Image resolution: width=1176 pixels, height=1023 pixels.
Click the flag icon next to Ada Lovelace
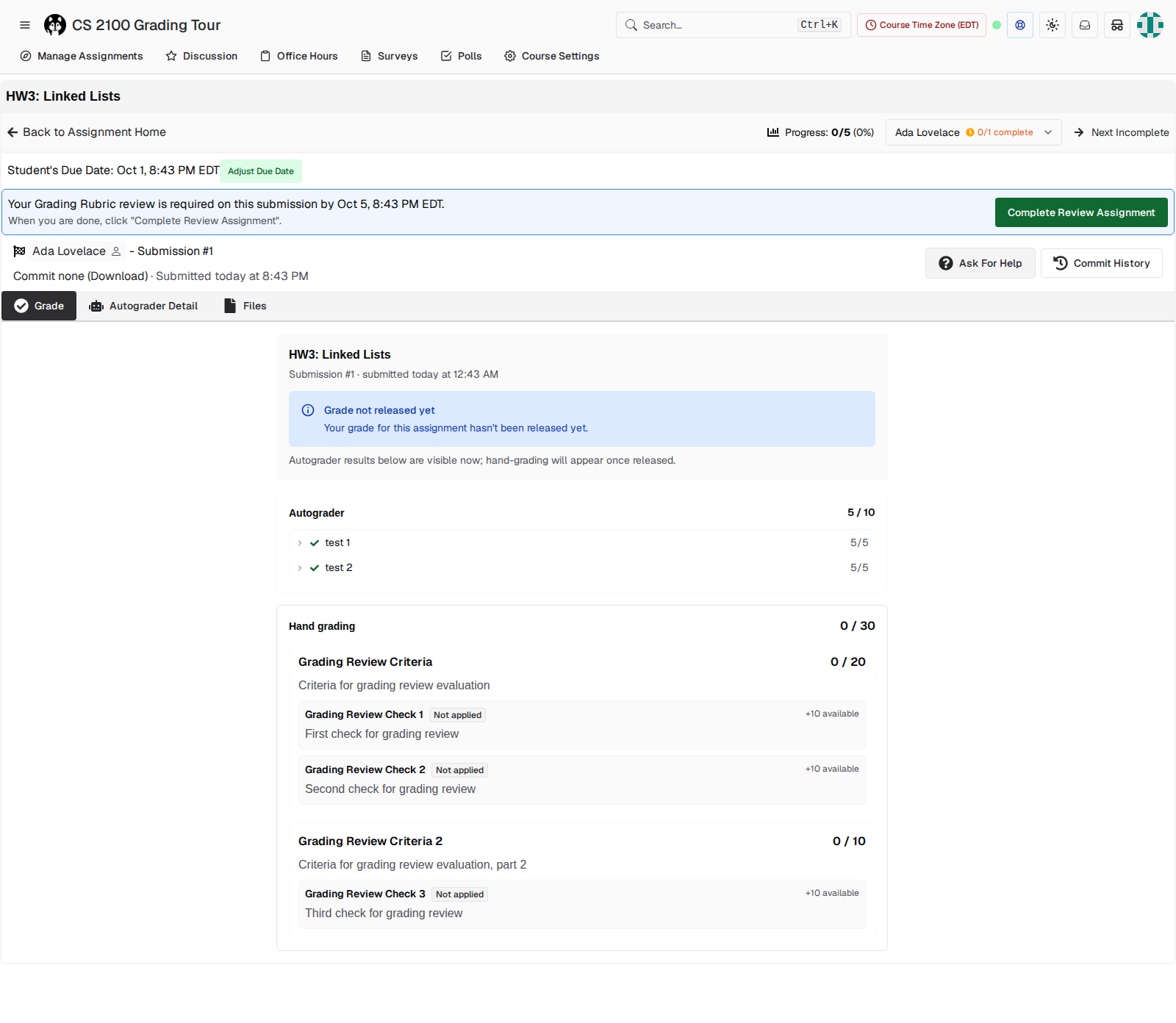coord(19,251)
